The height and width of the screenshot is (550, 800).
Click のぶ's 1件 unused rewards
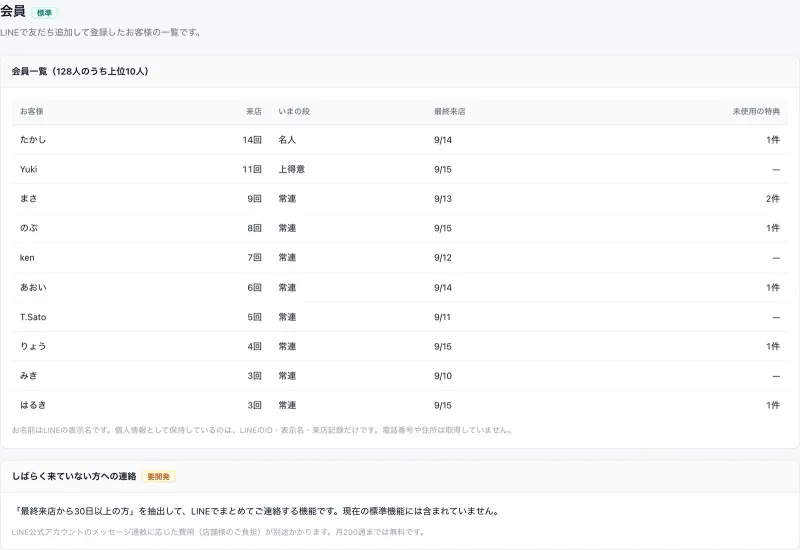pyautogui.click(x=773, y=228)
